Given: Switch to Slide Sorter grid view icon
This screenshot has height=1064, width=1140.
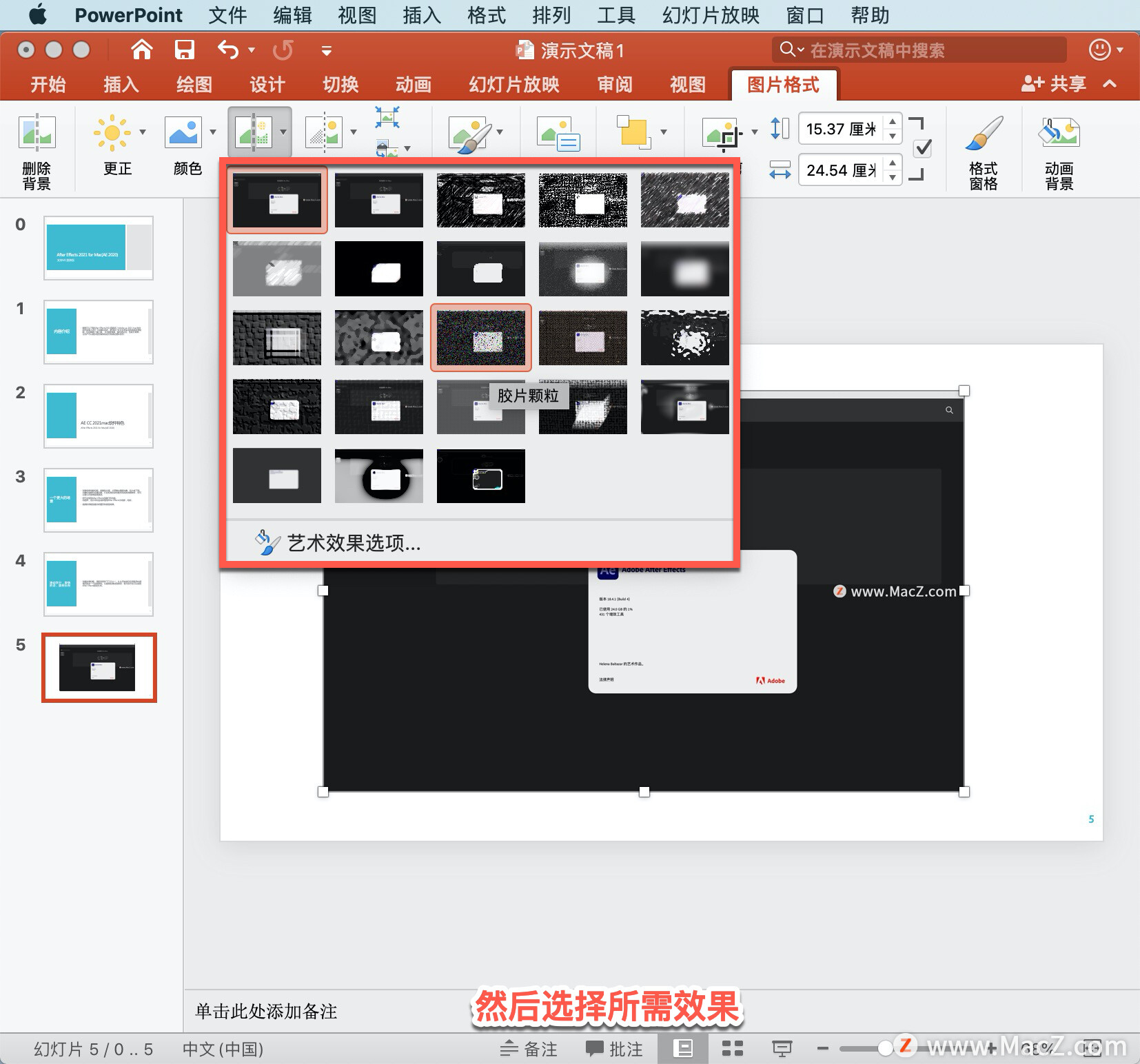Looking at the screenshot, I should click(732, 1049).
